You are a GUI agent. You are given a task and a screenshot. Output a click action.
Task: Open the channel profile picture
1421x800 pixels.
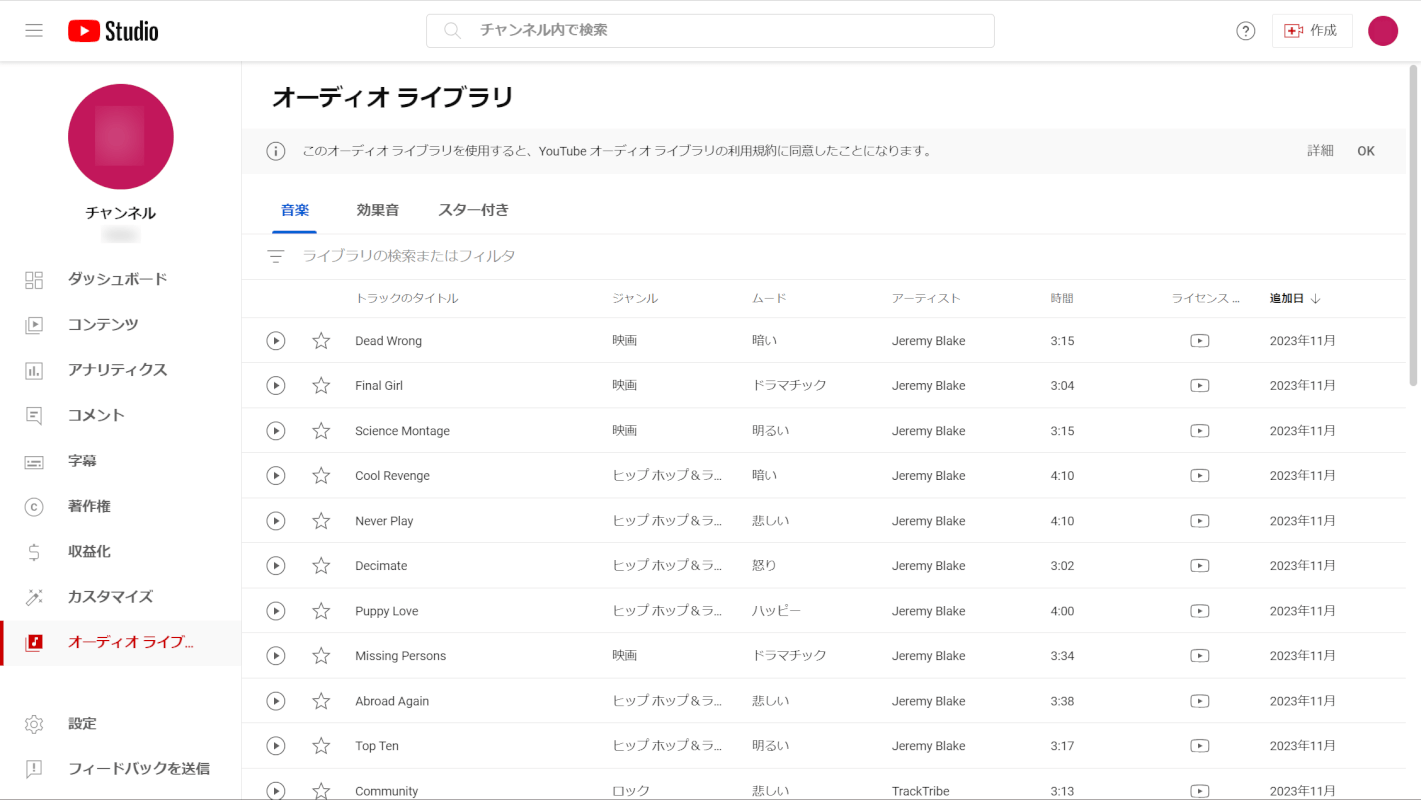tap(121, 137)
